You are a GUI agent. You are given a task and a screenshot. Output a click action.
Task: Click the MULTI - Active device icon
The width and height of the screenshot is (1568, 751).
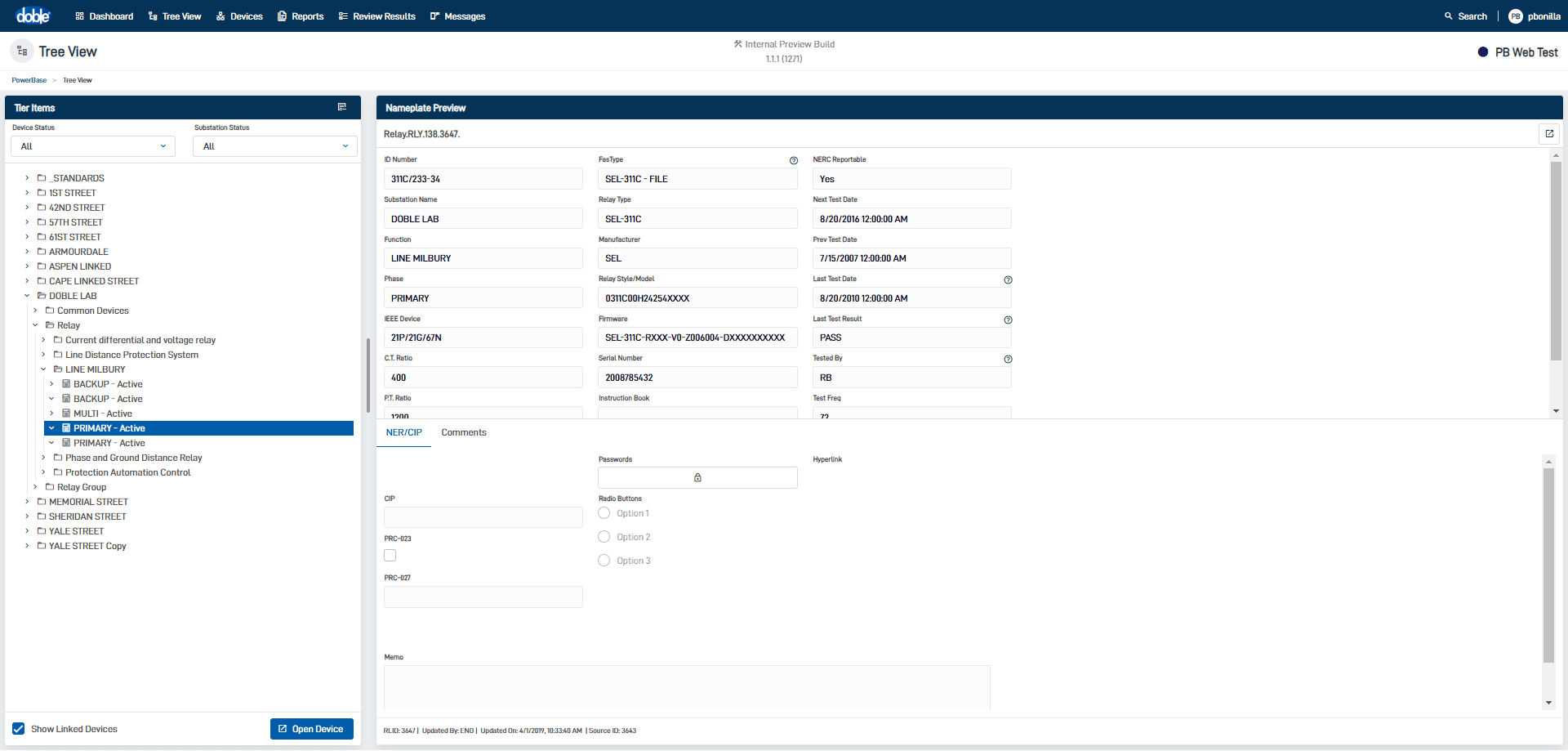(x=66, y=413)
